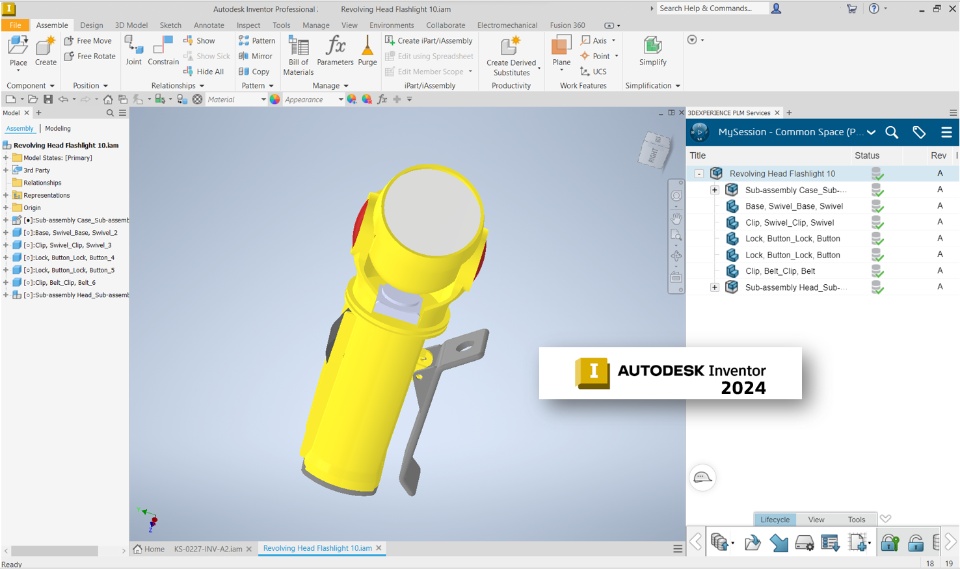Open the Fusion 360 ribbon tab
960x569 pixels.
pyautogui.click(x=568, y=25)
